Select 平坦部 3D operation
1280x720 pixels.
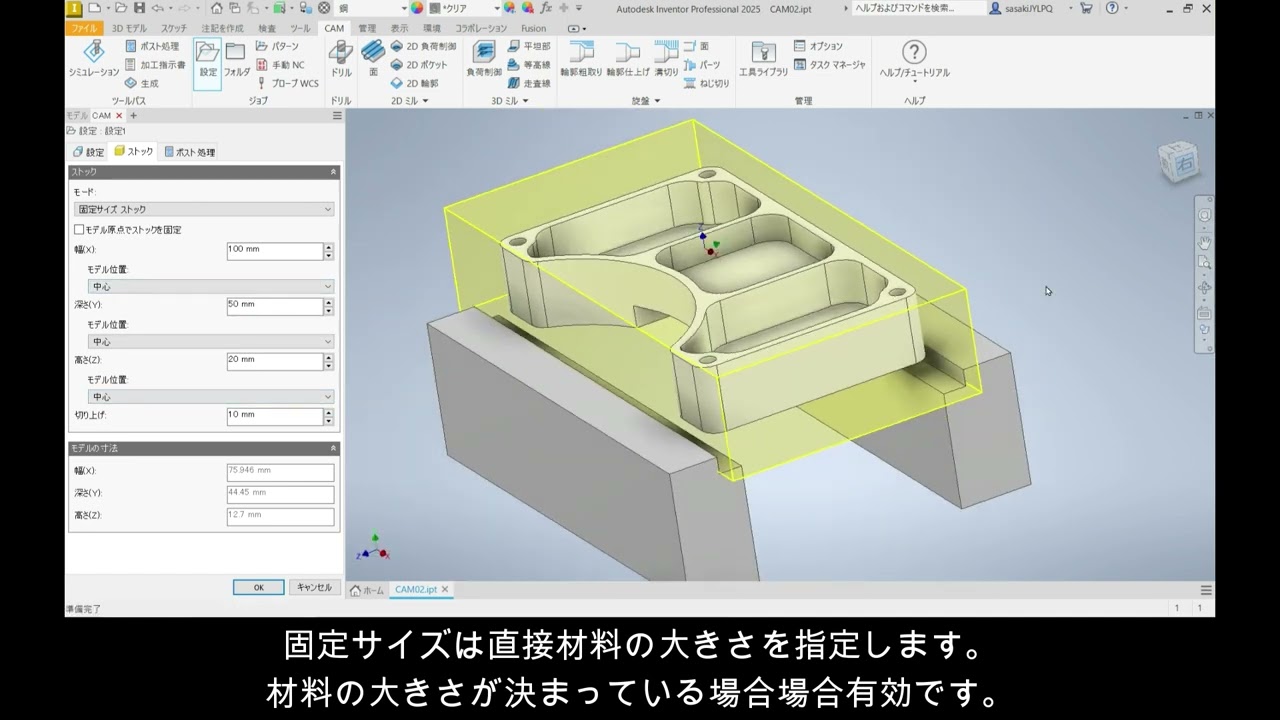(x=529, y=46)
